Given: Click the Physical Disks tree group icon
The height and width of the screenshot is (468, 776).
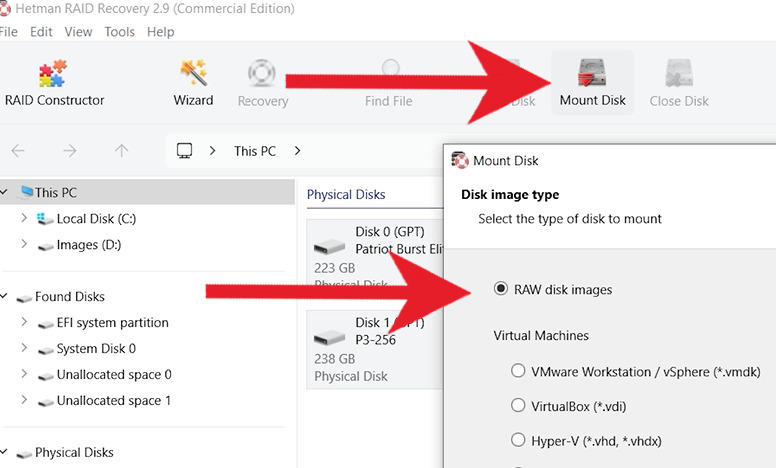Looking at the screenshot, I should coord(24,454).
